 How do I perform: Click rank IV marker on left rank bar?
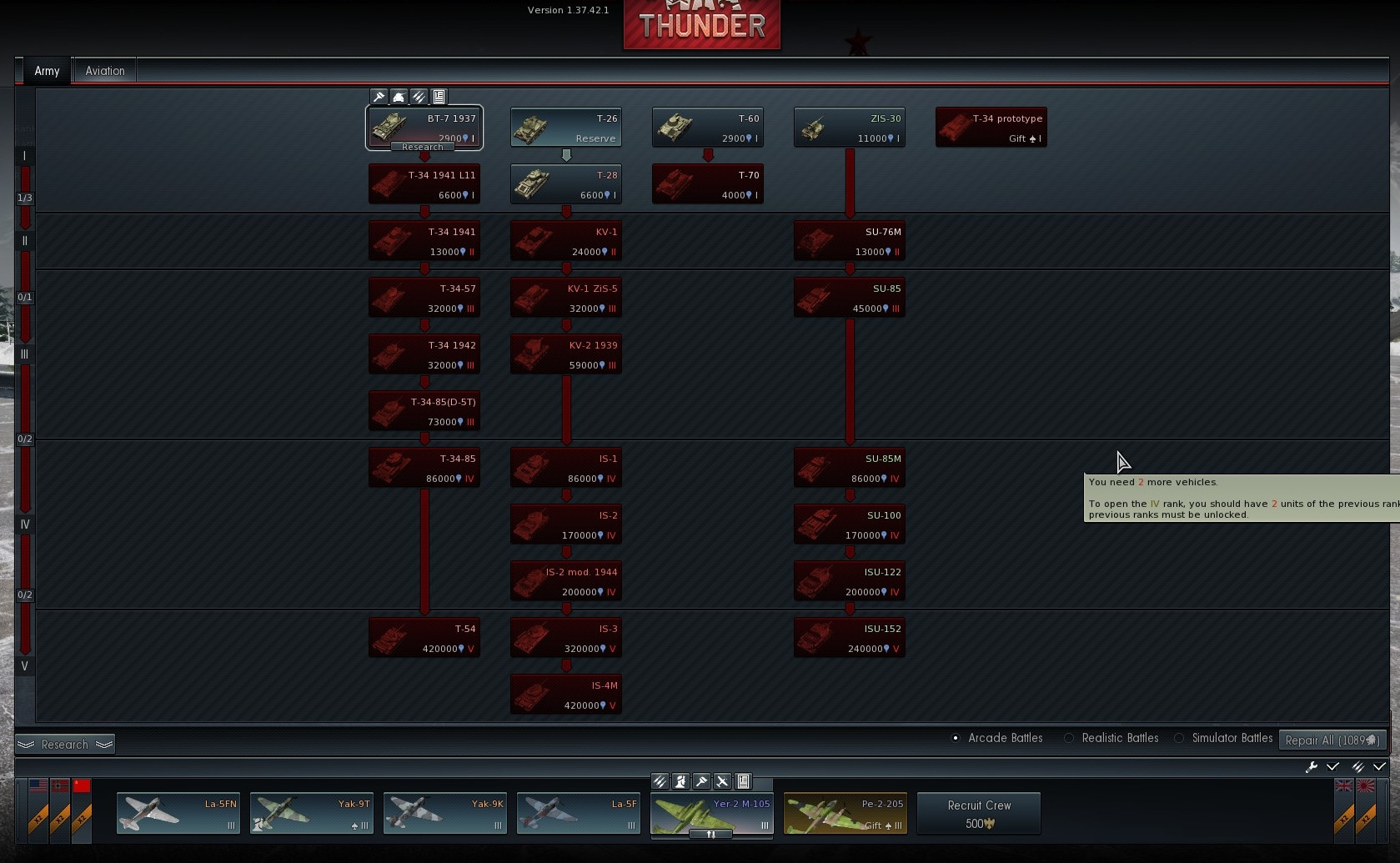(25, 524)
